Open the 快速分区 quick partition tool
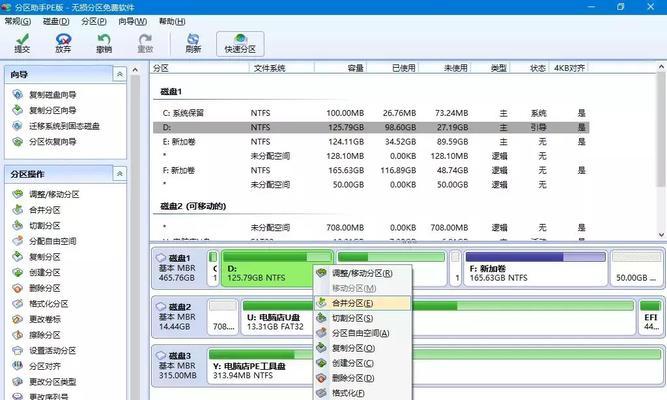Viewport: 667px width, 400px height. tap(240, 44)
